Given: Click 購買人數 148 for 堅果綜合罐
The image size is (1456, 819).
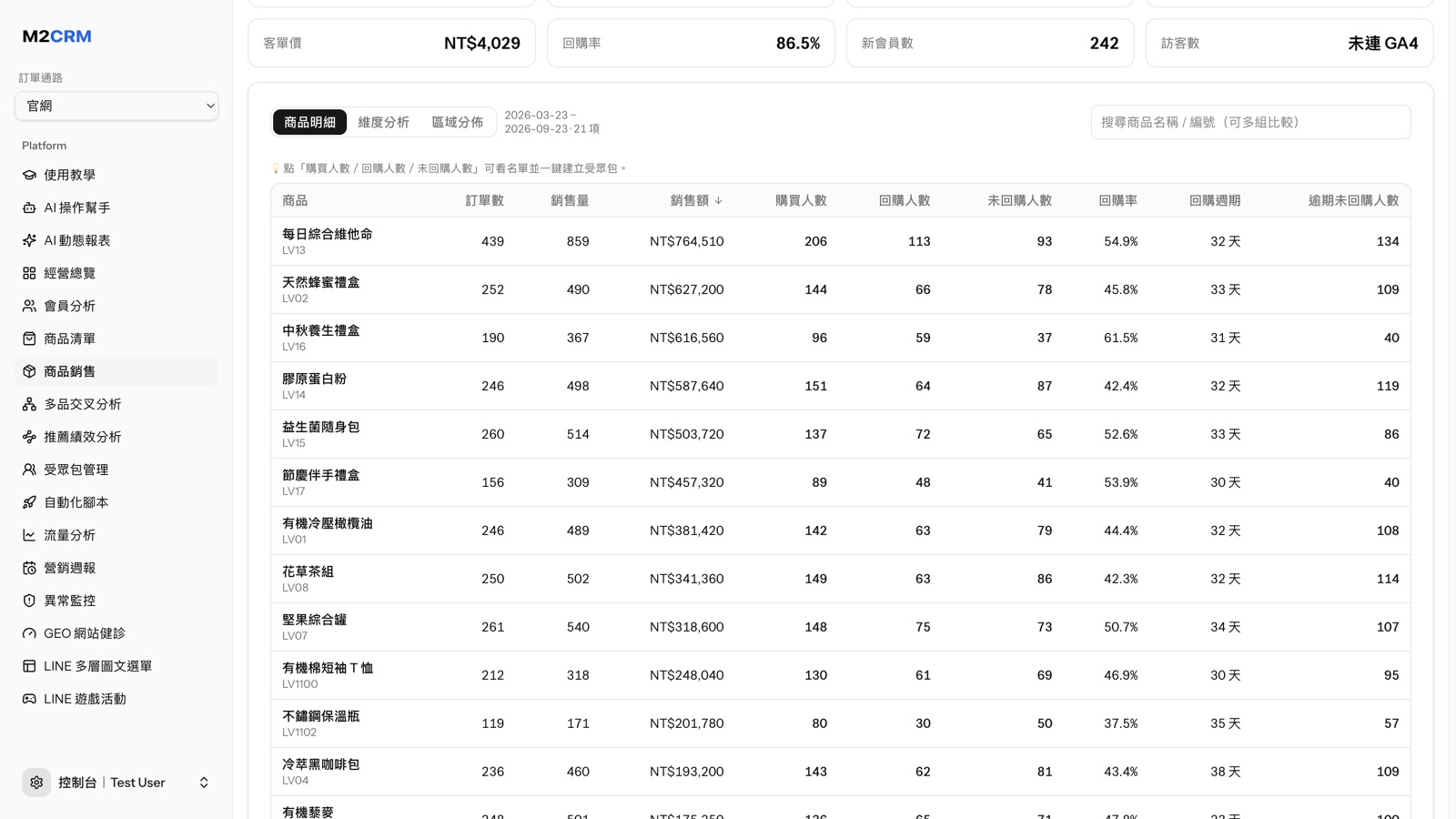Looking at the screenshot, I should [815, 627].
